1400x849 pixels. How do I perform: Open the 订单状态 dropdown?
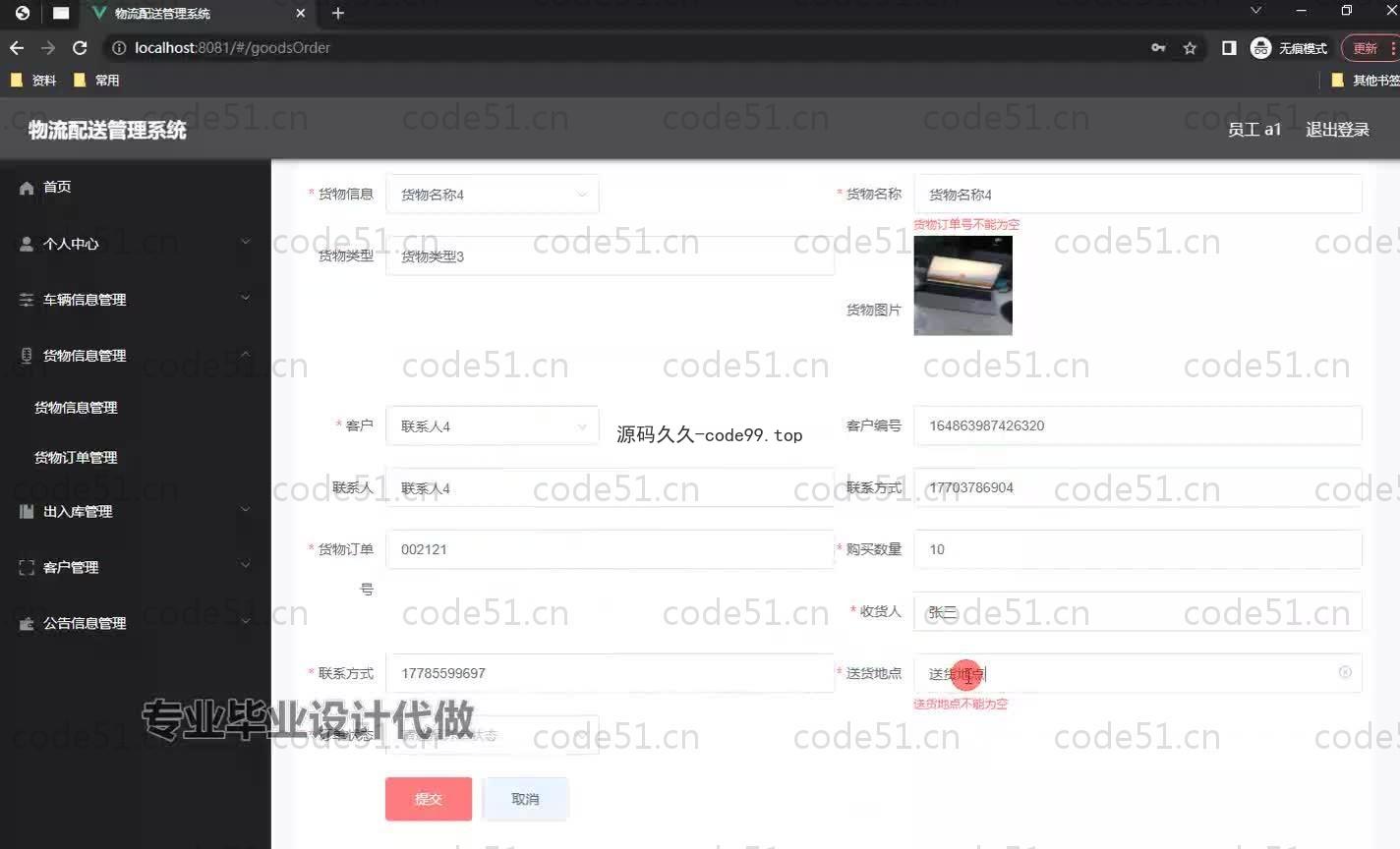493,735
